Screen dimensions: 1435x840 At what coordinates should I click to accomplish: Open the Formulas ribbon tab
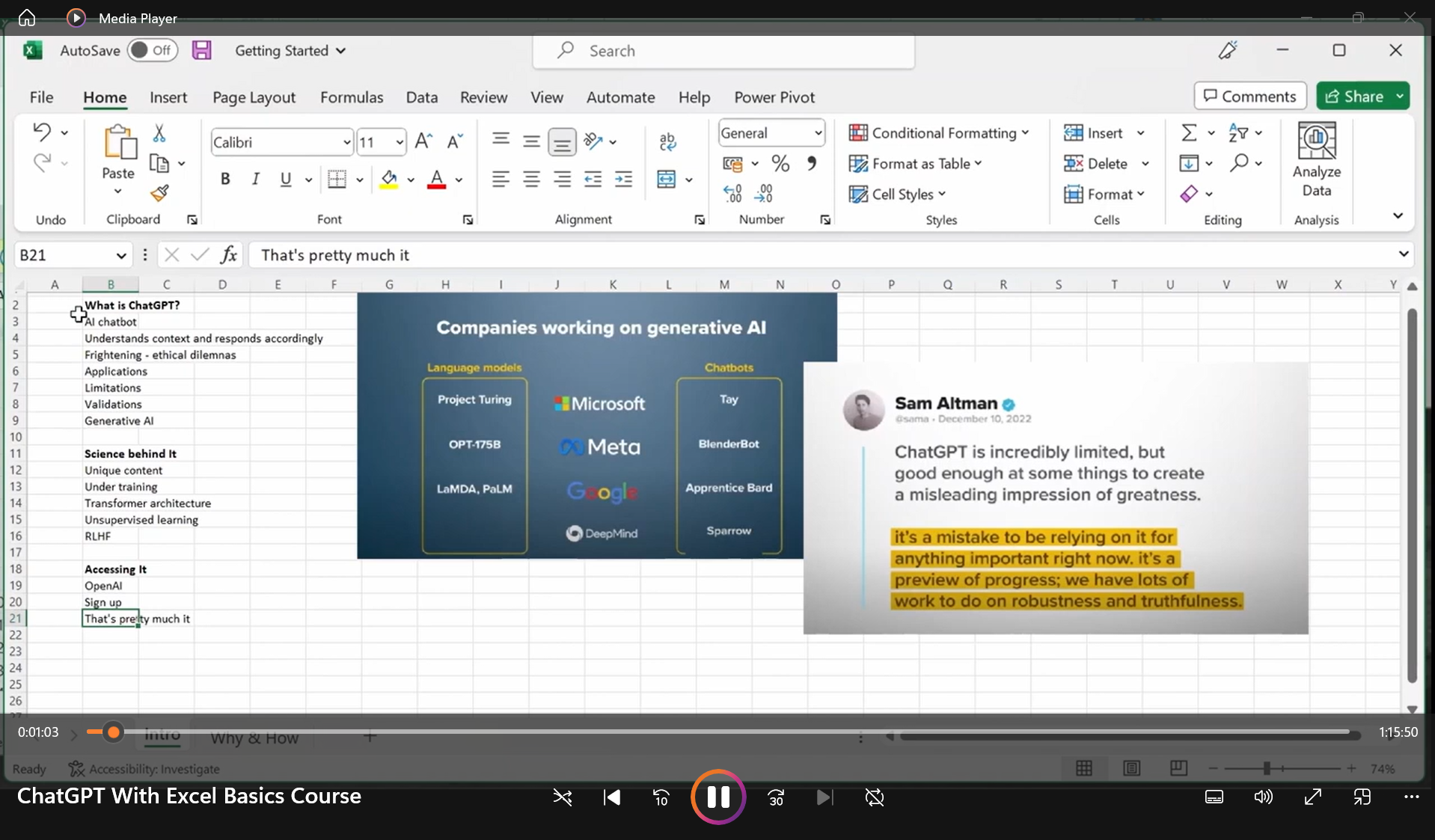(x=352, y=97)
